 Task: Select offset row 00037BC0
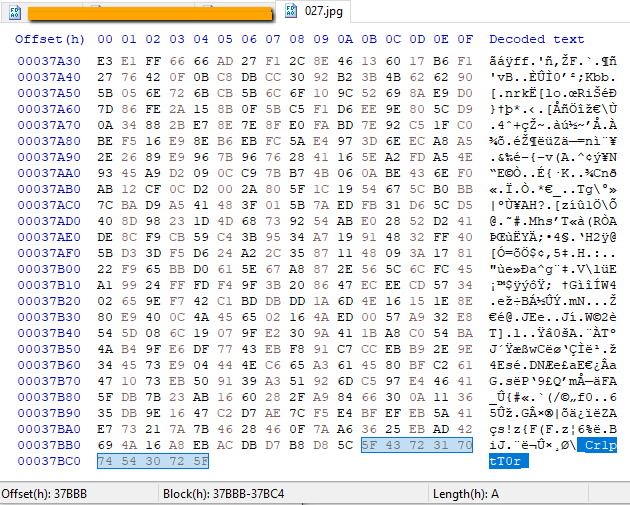[49, 461]
